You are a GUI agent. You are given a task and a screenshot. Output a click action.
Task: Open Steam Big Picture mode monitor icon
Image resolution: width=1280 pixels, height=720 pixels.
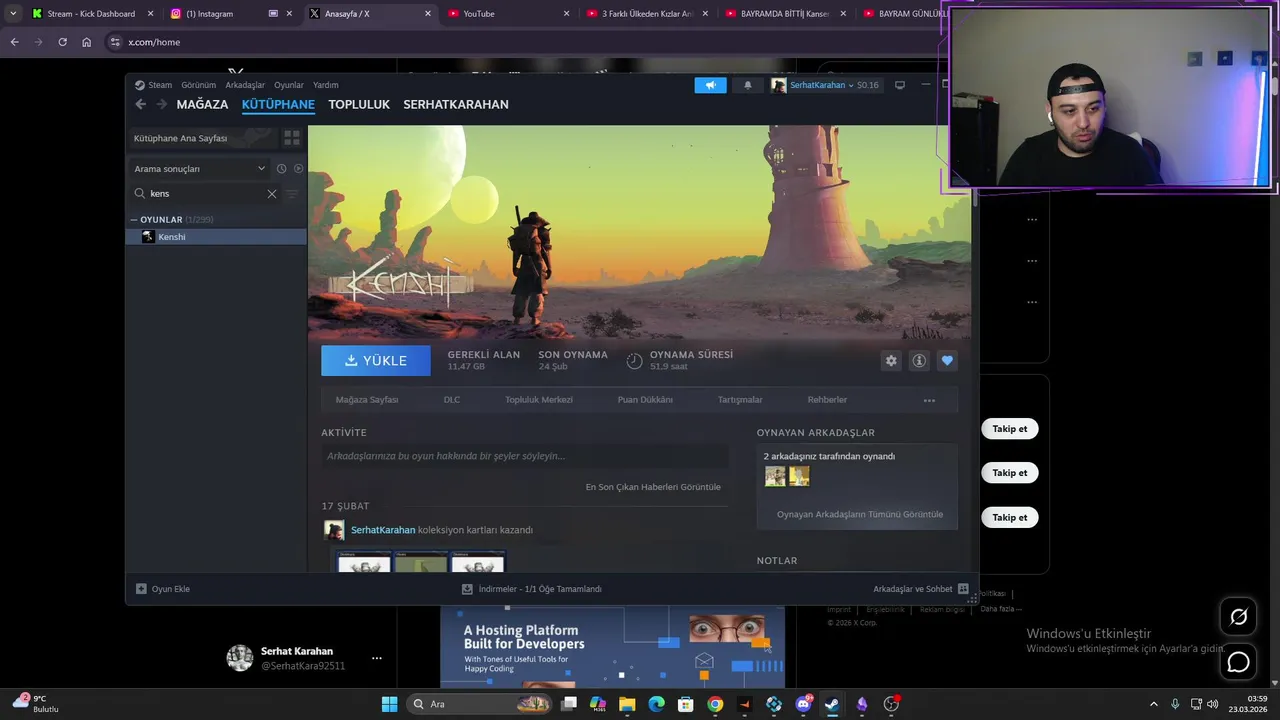click(899, 85)
